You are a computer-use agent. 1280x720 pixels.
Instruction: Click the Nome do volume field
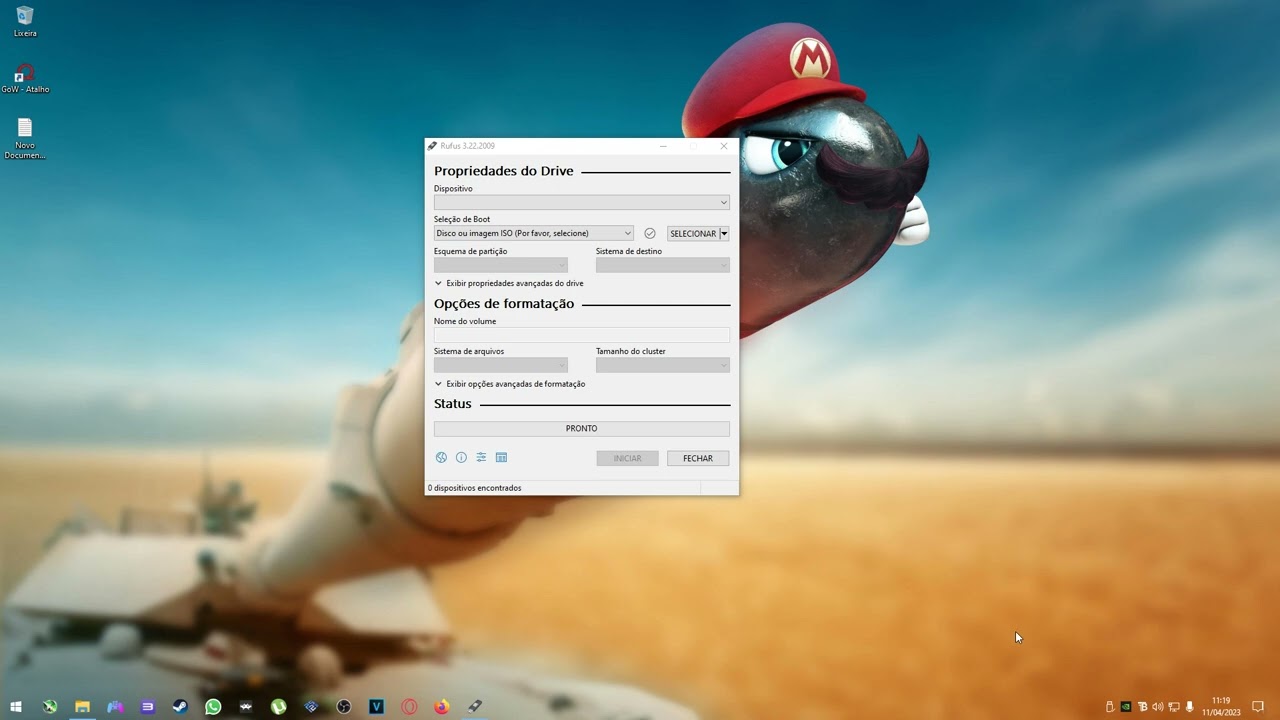click(581, 335)
